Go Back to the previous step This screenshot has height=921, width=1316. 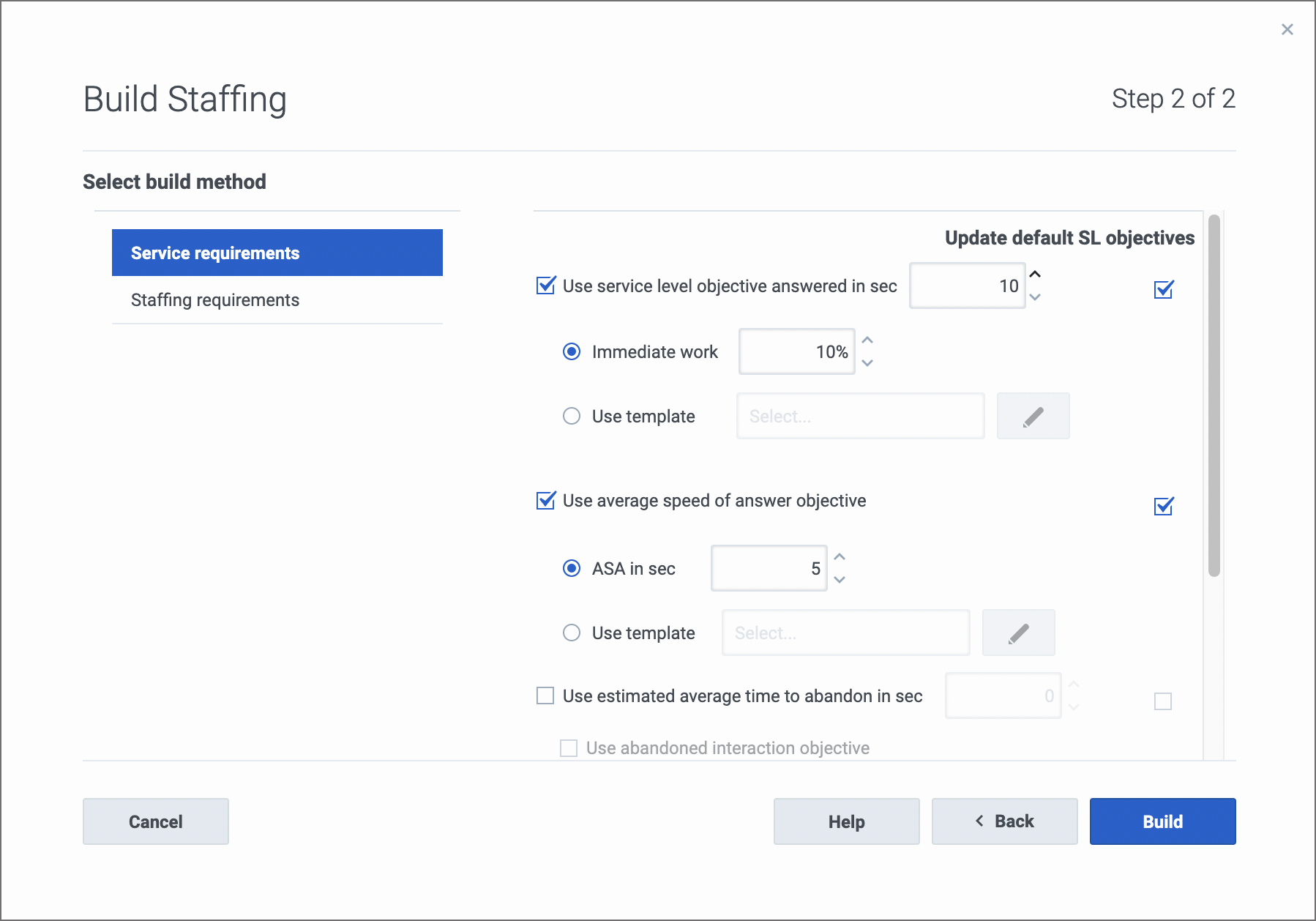(x=1004, y=821)
